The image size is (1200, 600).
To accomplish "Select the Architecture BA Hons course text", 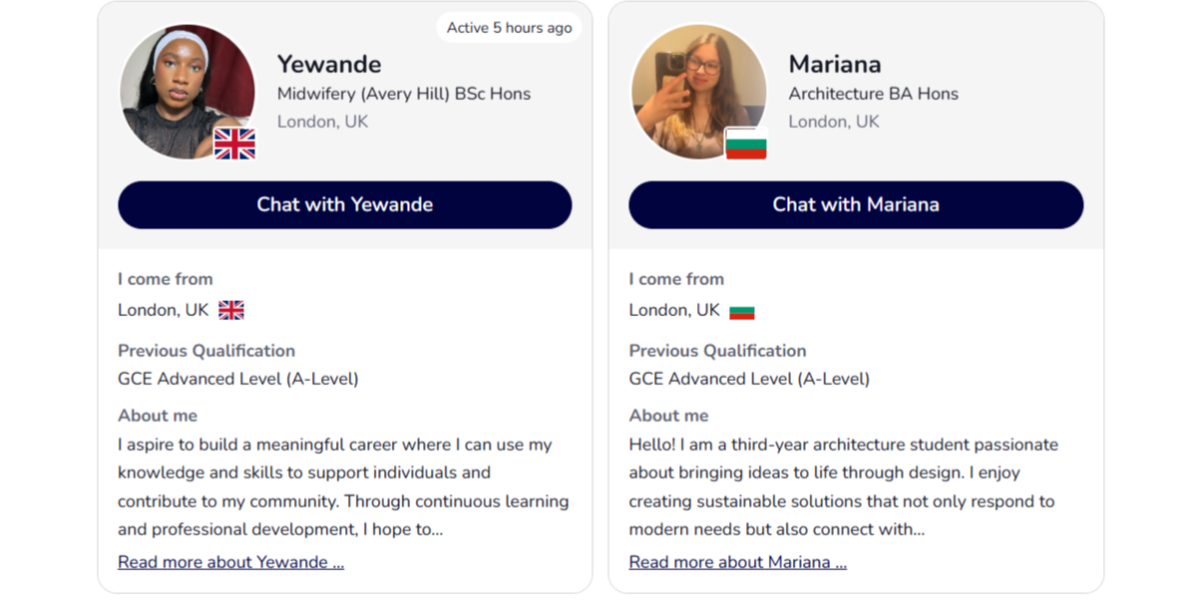I will [874, 94].
